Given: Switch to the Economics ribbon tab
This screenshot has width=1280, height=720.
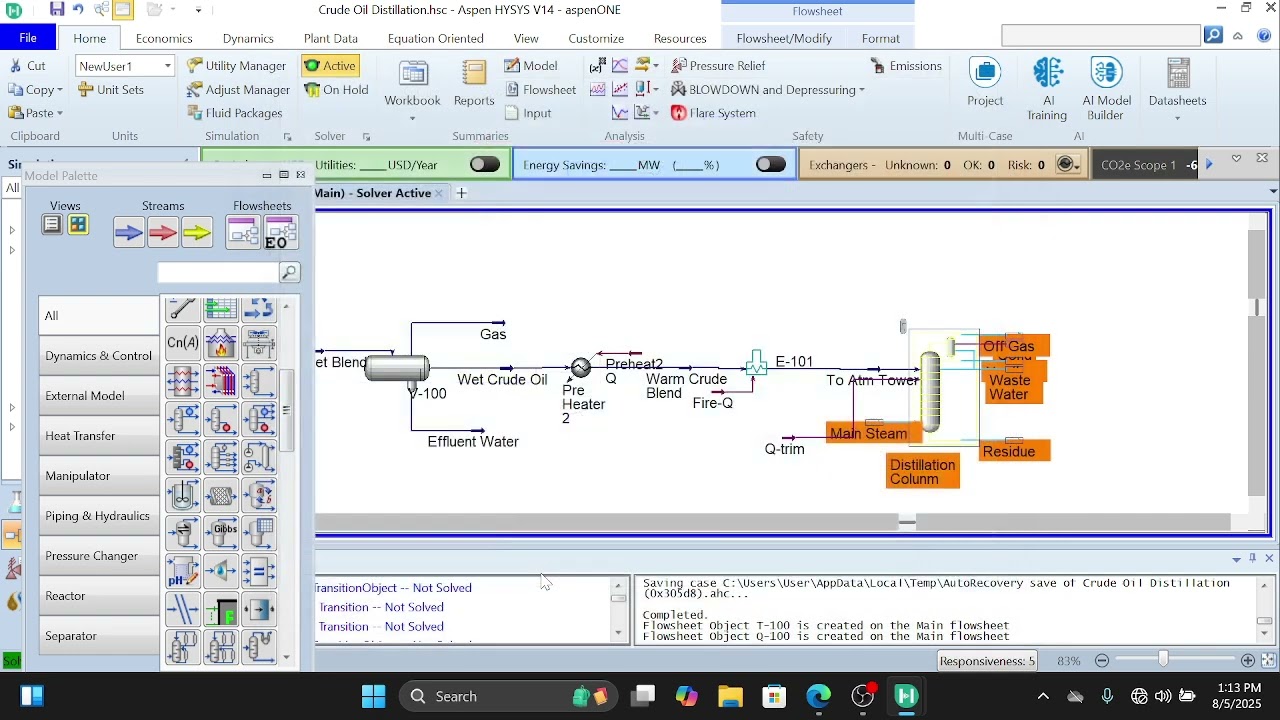Looking at the screenshot, I should (164, 38).
